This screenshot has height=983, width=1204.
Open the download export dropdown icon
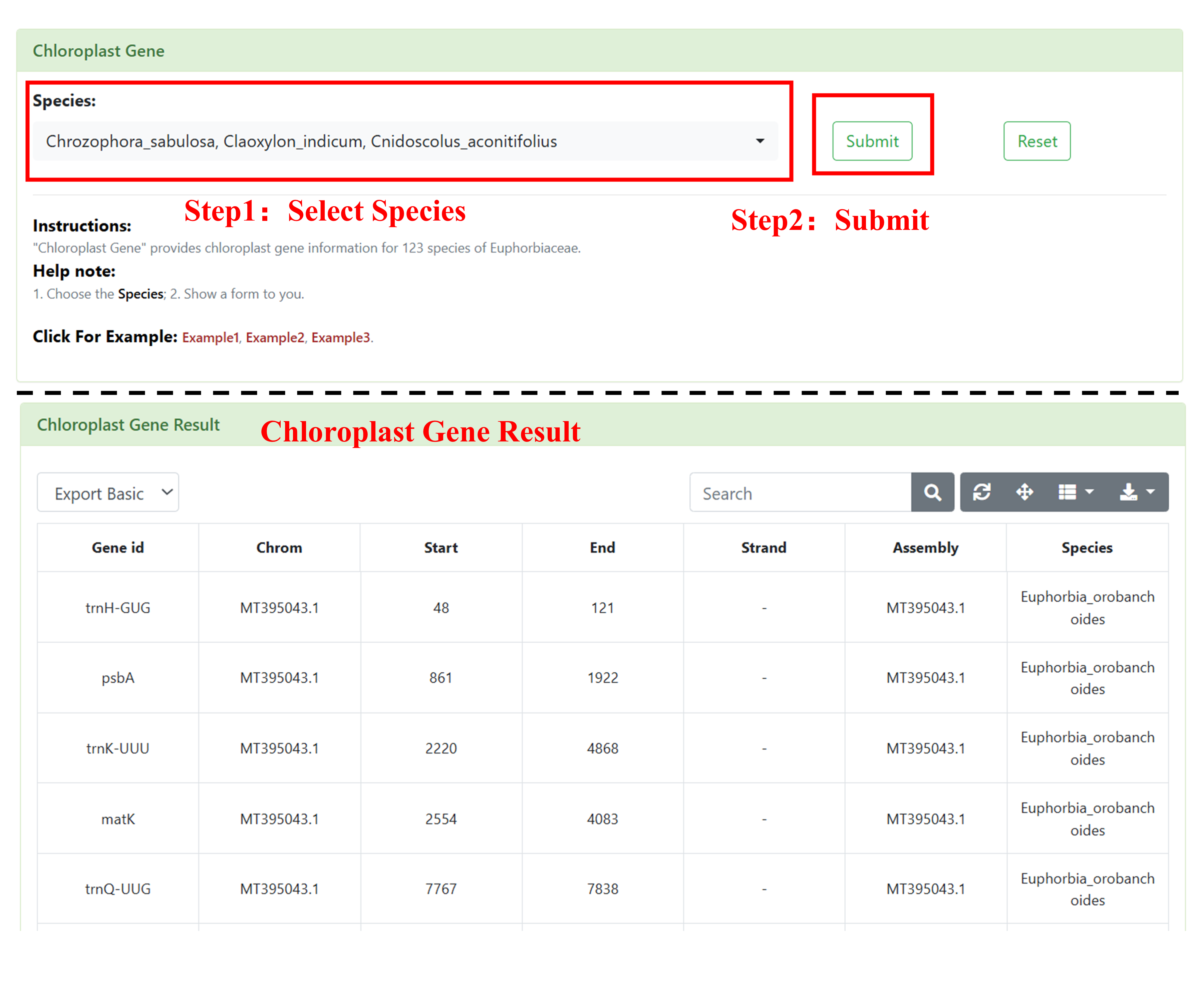coord(1137,492)
